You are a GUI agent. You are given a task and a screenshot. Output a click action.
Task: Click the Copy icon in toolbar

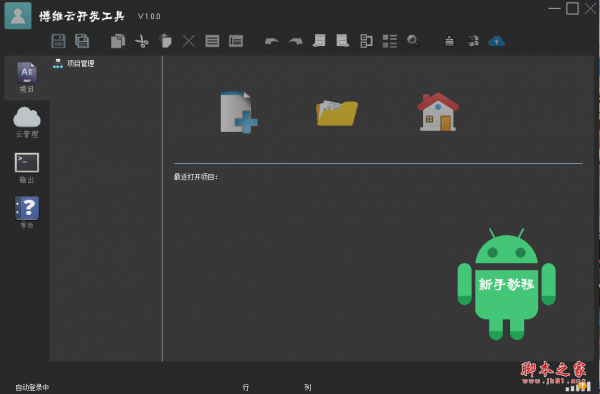118,41
